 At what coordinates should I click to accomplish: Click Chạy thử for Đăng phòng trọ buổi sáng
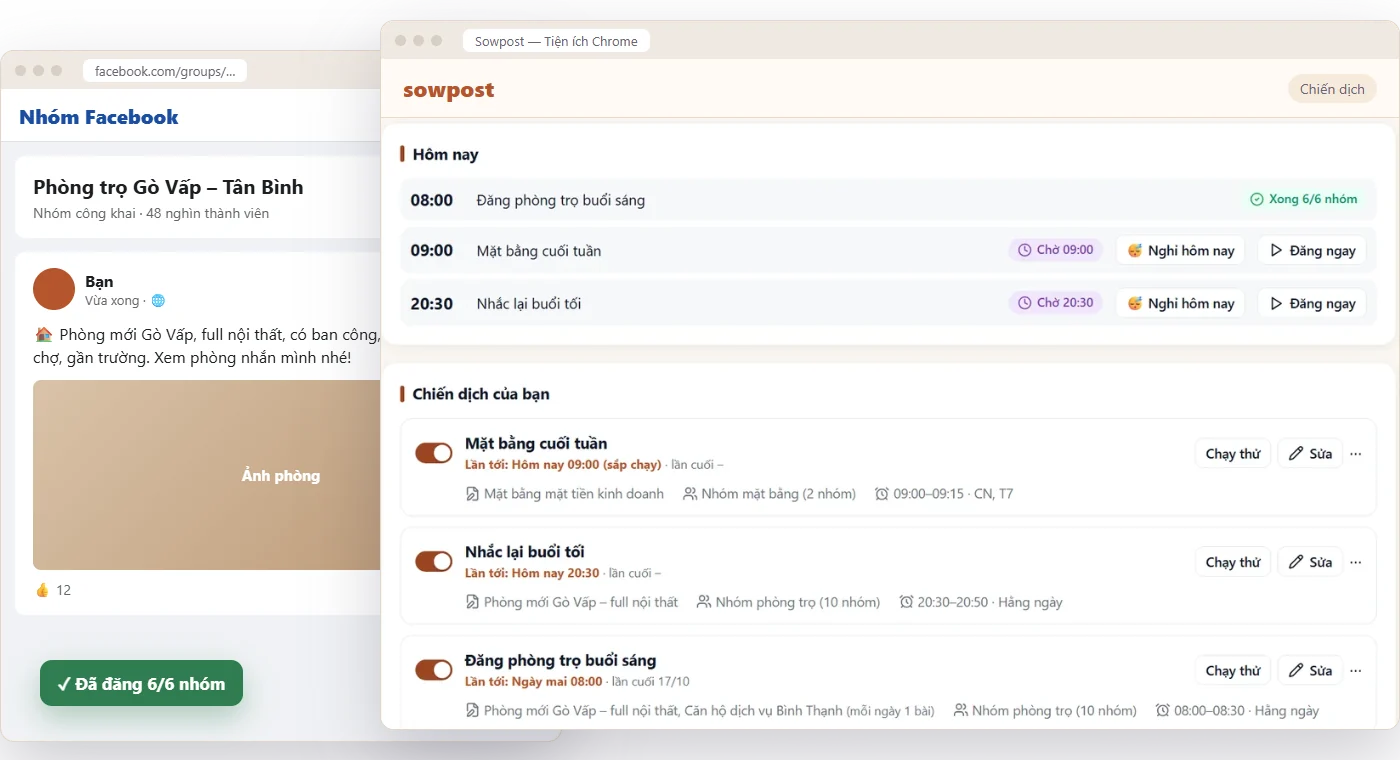coord(1232,670)
